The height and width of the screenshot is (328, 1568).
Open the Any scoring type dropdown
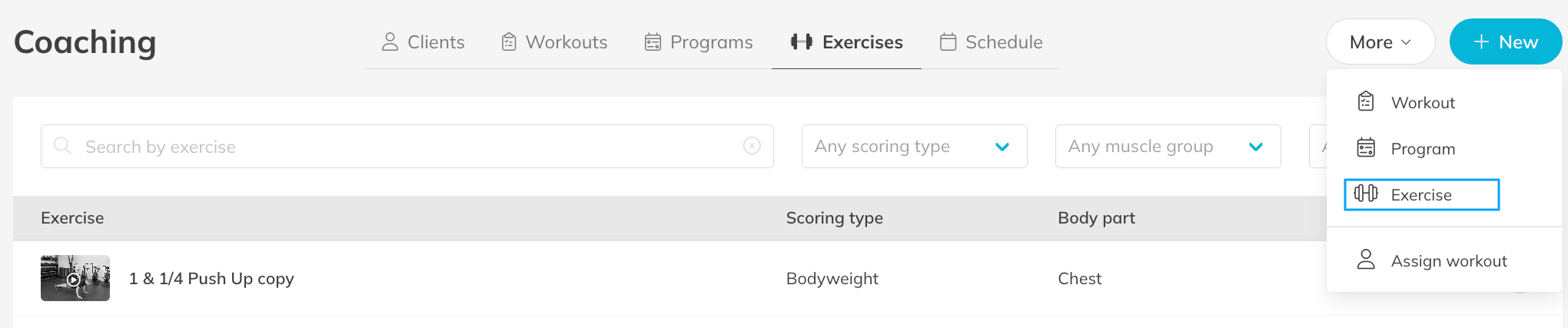(x=914, y=146)
